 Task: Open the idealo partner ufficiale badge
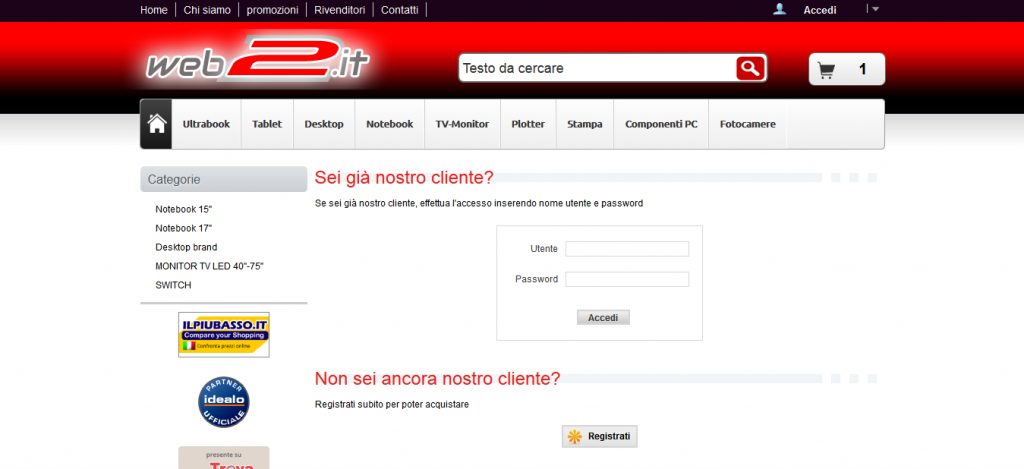point(223,402)
